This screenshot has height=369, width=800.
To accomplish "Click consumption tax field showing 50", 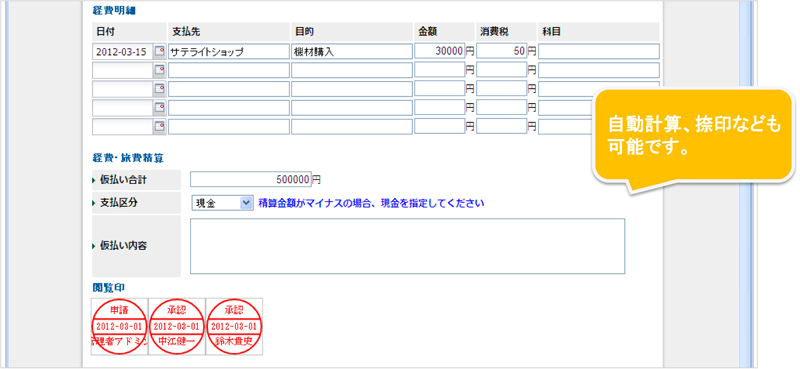I will (x=502, y=51).
